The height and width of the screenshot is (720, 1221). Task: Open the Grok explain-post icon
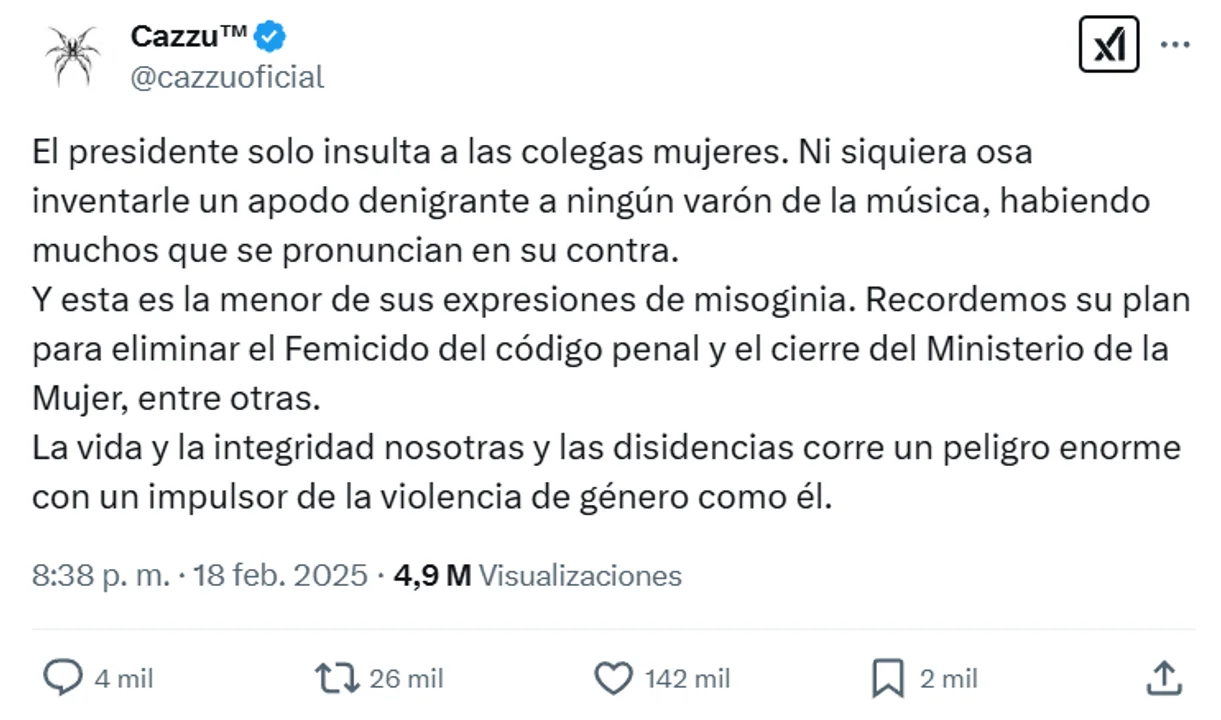[1109, 45]
